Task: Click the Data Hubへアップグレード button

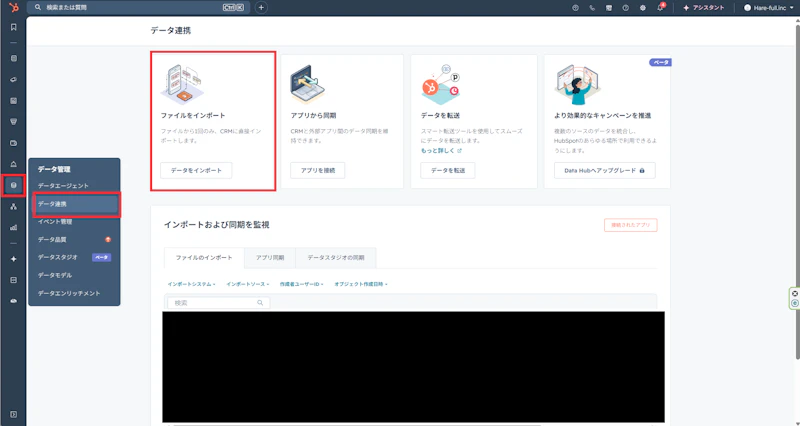Action: (605, 170)
